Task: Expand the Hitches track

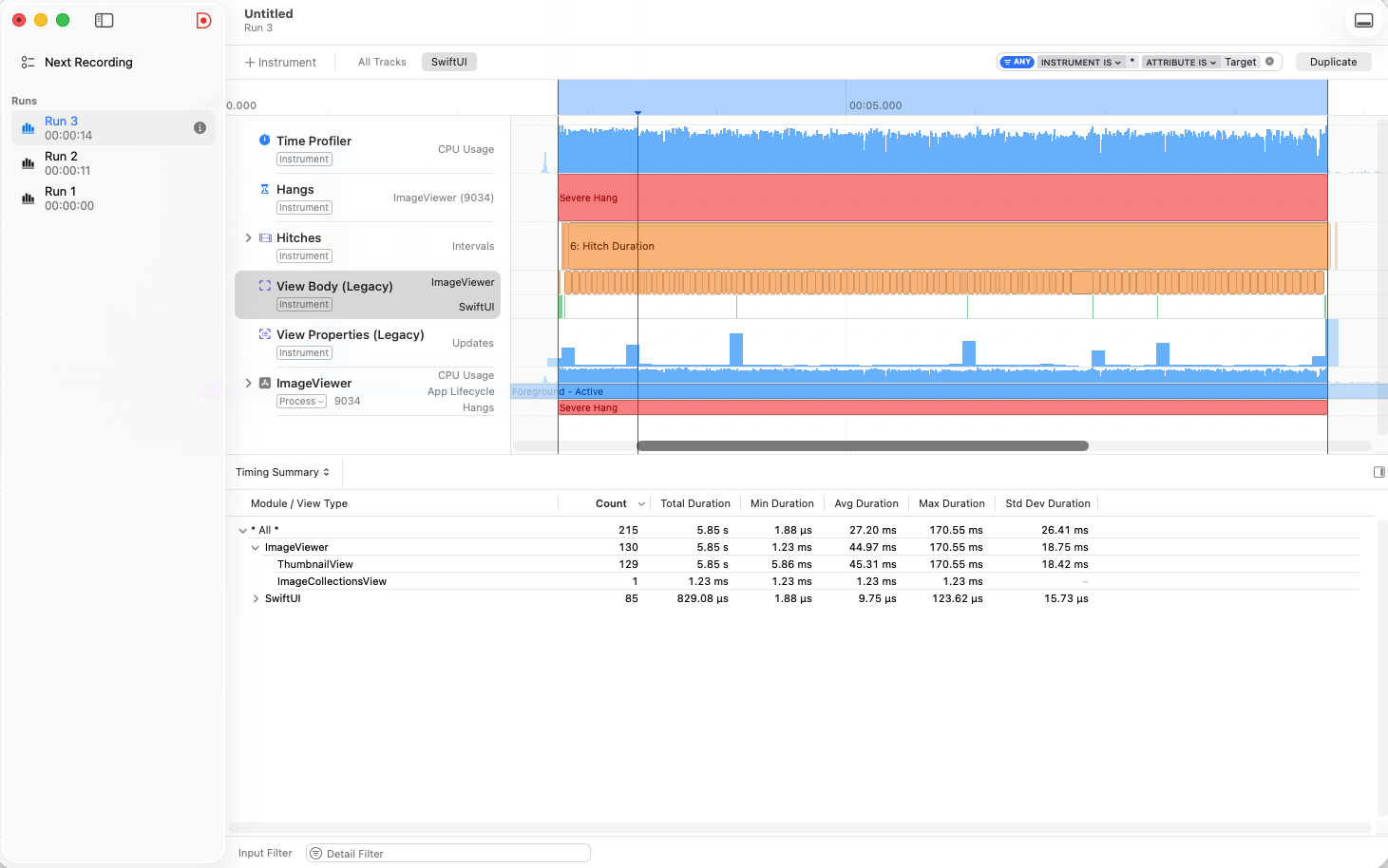Action: [249, 237]
